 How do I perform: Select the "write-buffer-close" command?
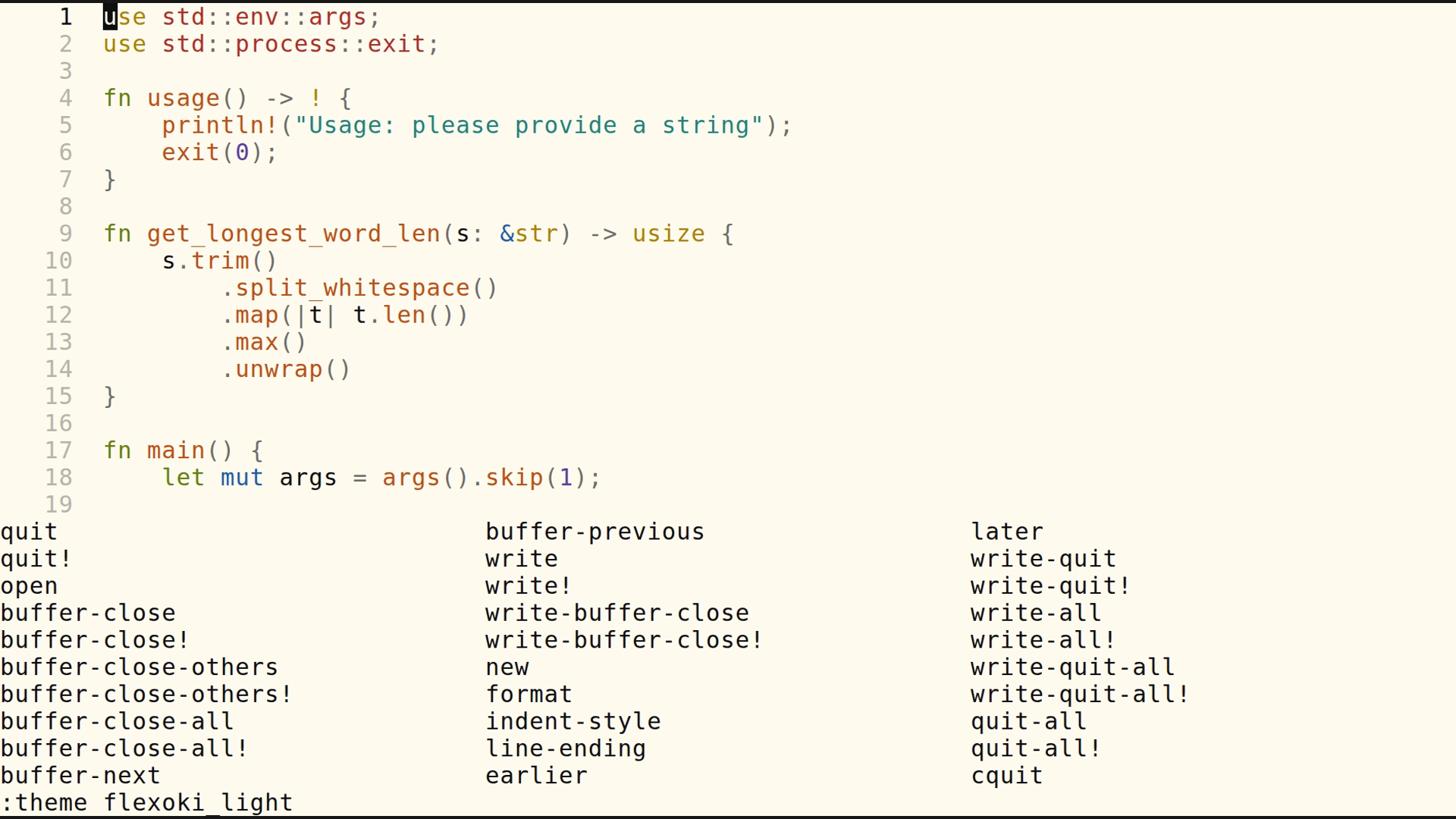point(617,613)
